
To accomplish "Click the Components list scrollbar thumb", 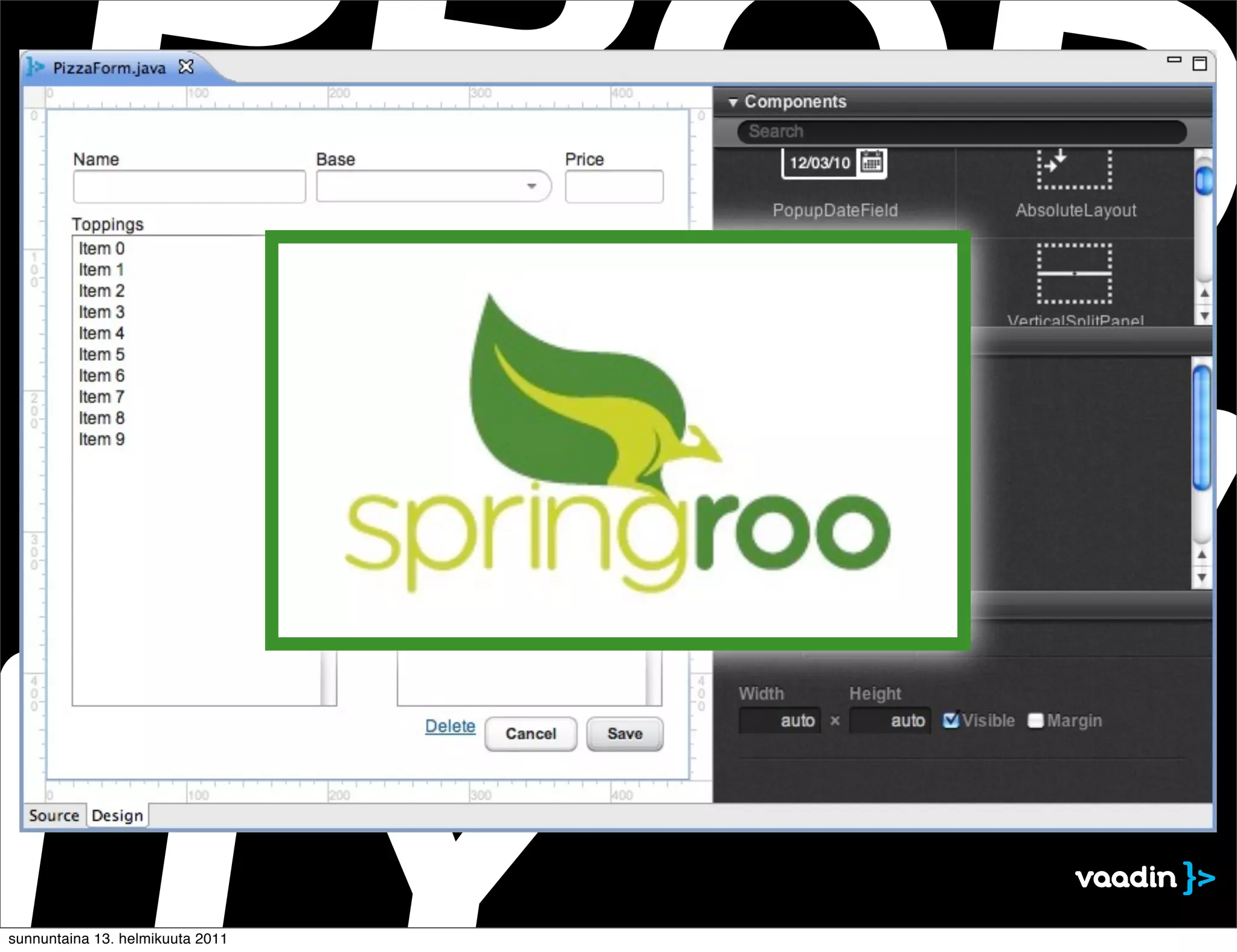I will click(x=1204, y=181).
